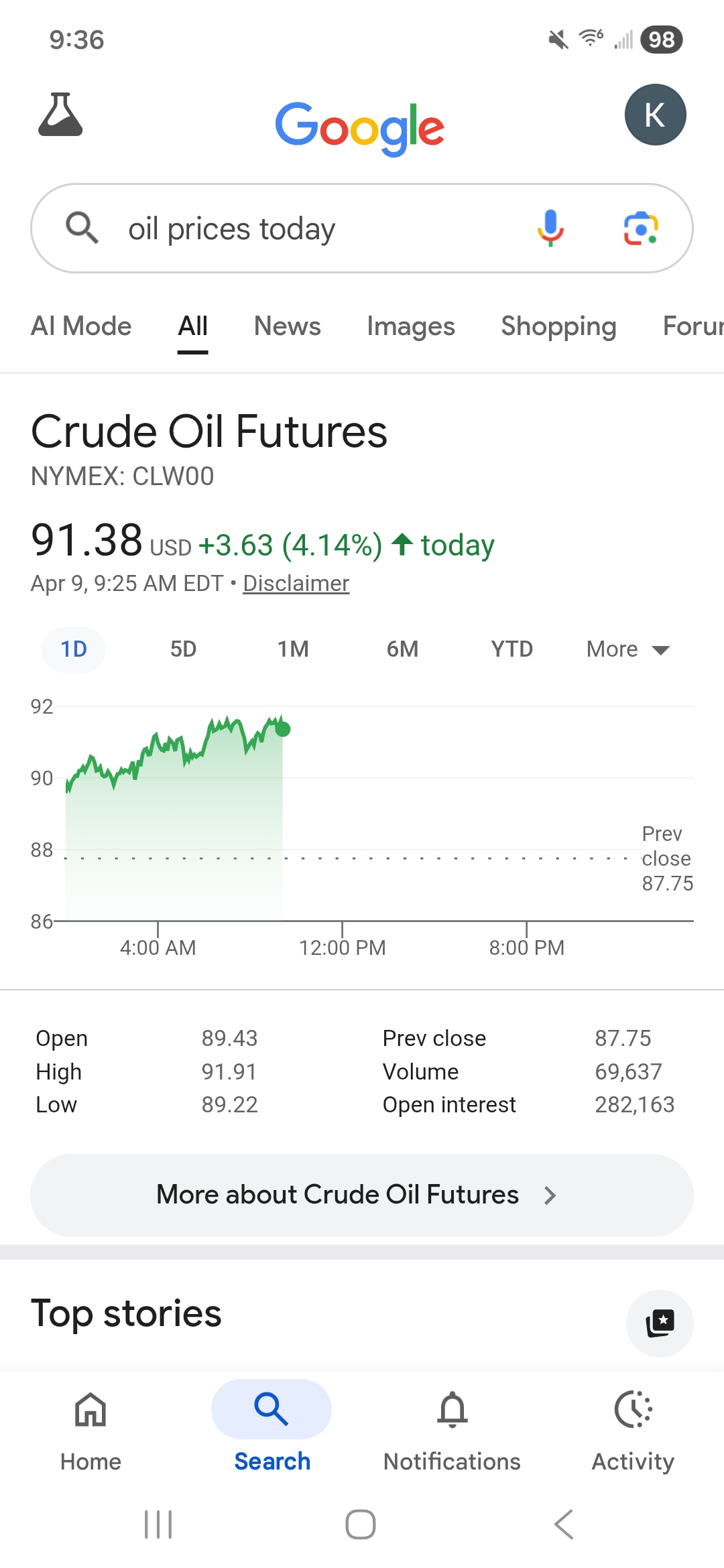The height and width of the screenshot is (1568, 724).
Task: Switch chart range to 6M
Action: 402,649
